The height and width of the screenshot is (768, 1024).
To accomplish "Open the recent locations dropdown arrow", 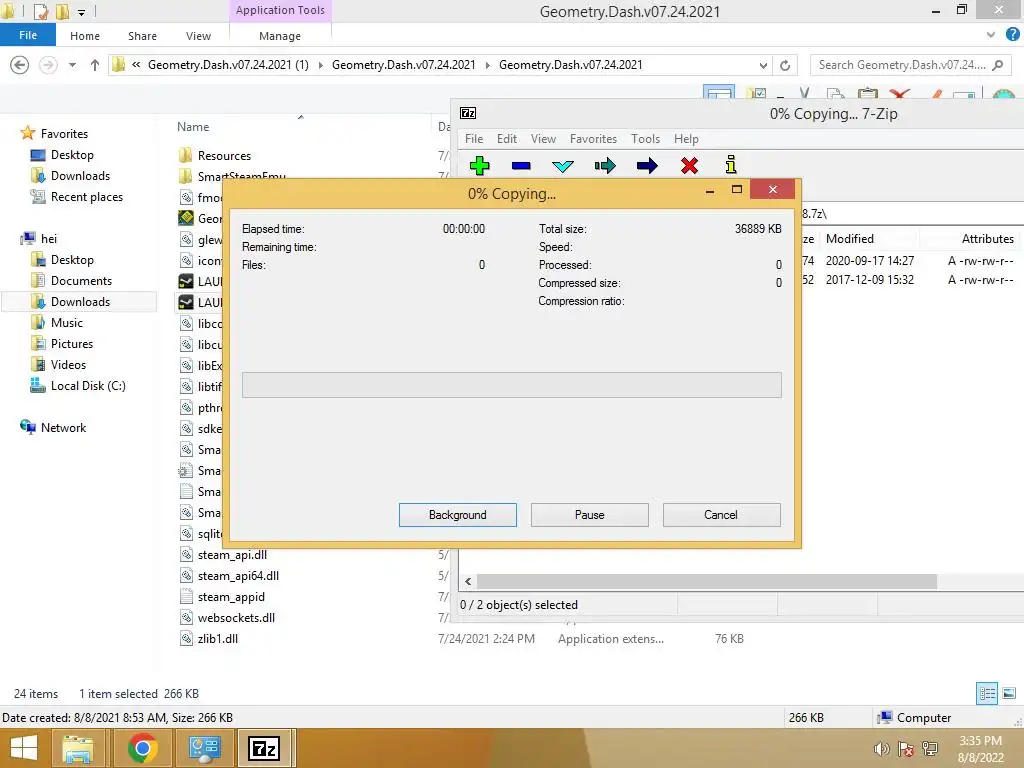I will 72,65.
